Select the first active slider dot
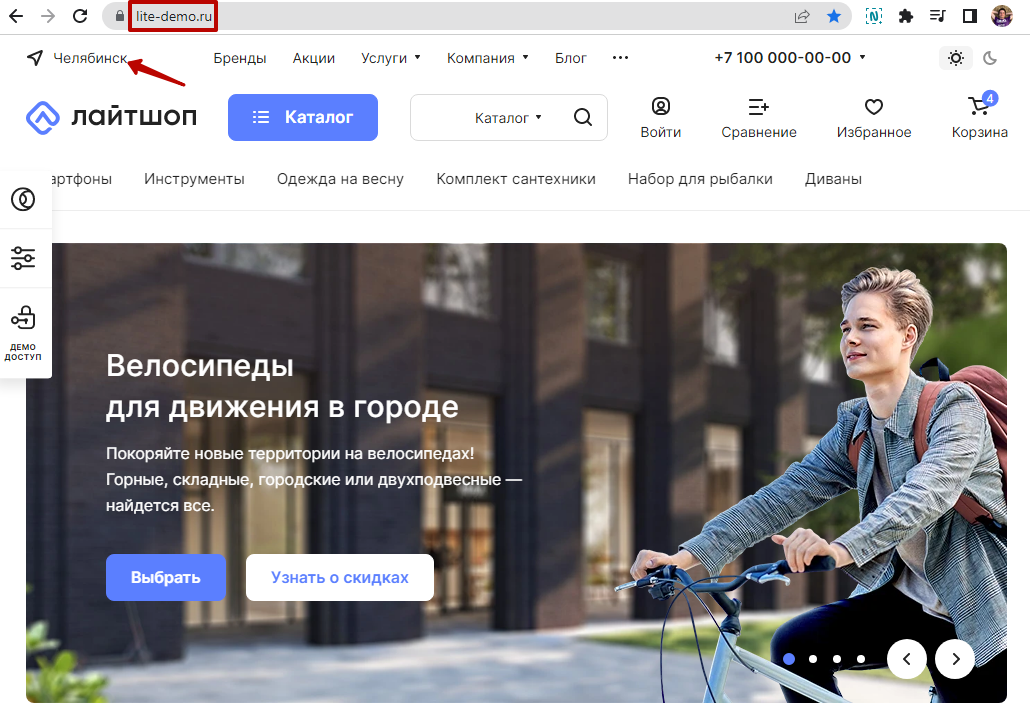 click(789, 658)
